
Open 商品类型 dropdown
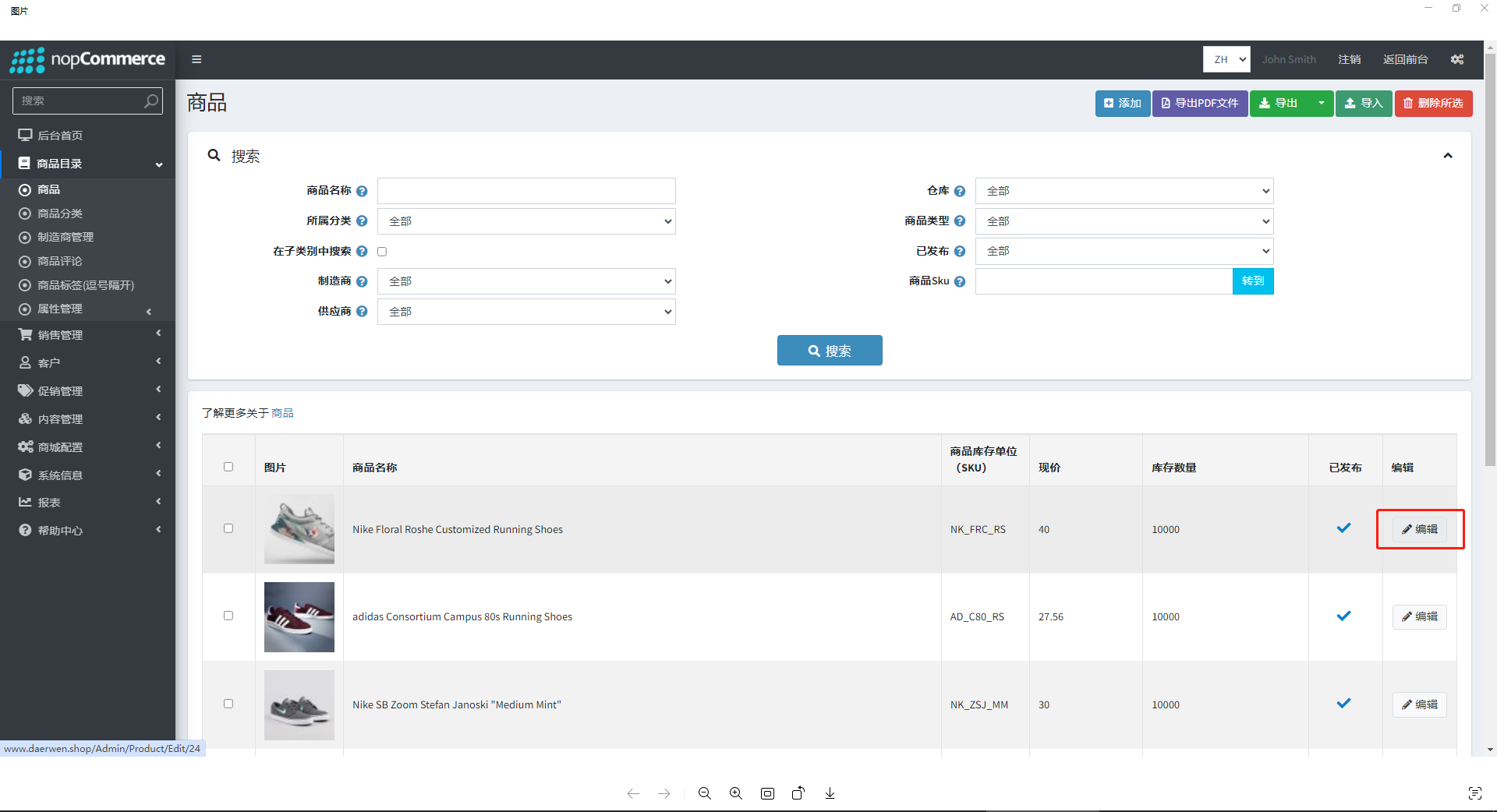coord(1124,221)
